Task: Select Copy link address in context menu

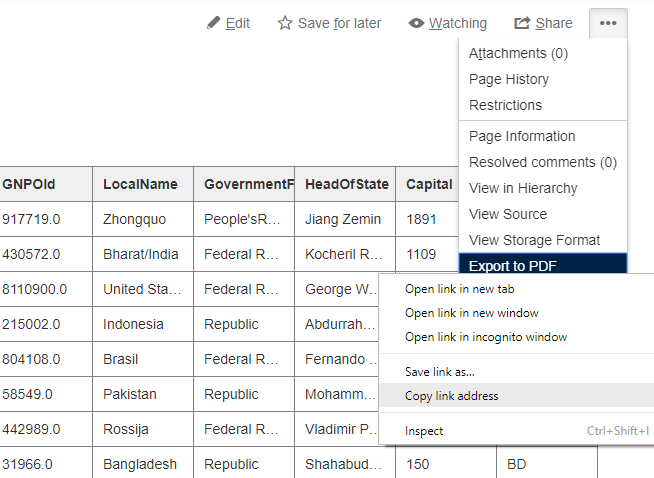Action: (451, 396)
